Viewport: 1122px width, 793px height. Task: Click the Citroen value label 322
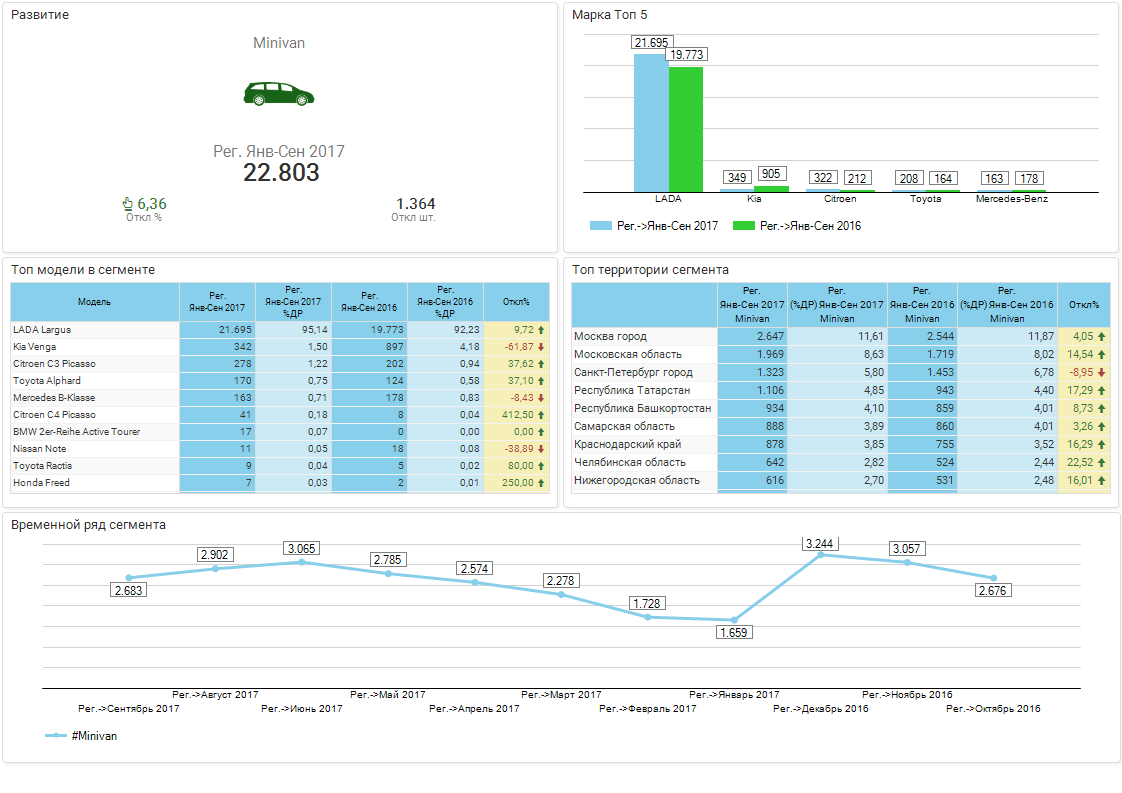pyautogui.click(x=823, y=178)
